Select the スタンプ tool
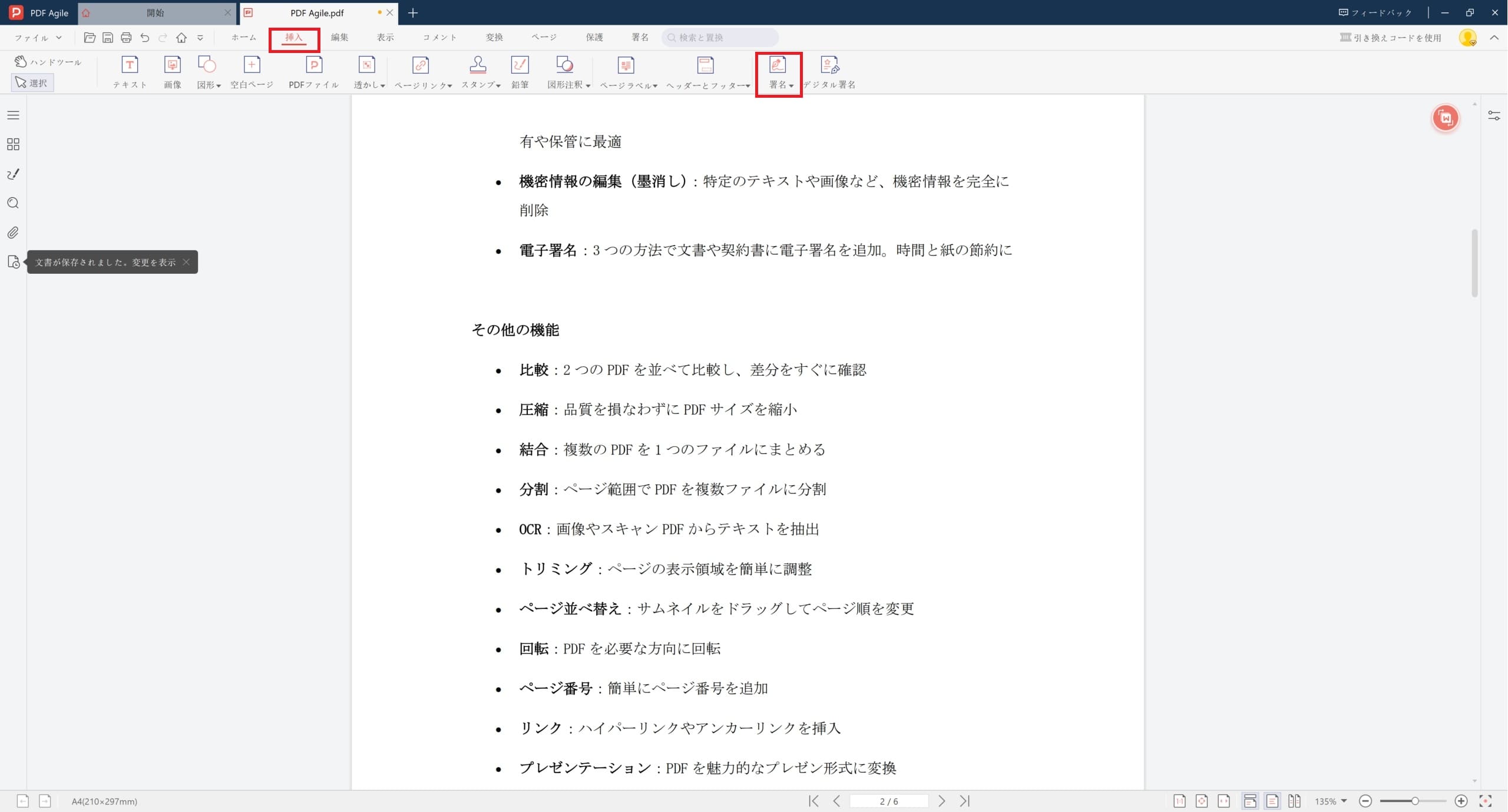The image size is (1508, 812). click(x=477, y=71)
